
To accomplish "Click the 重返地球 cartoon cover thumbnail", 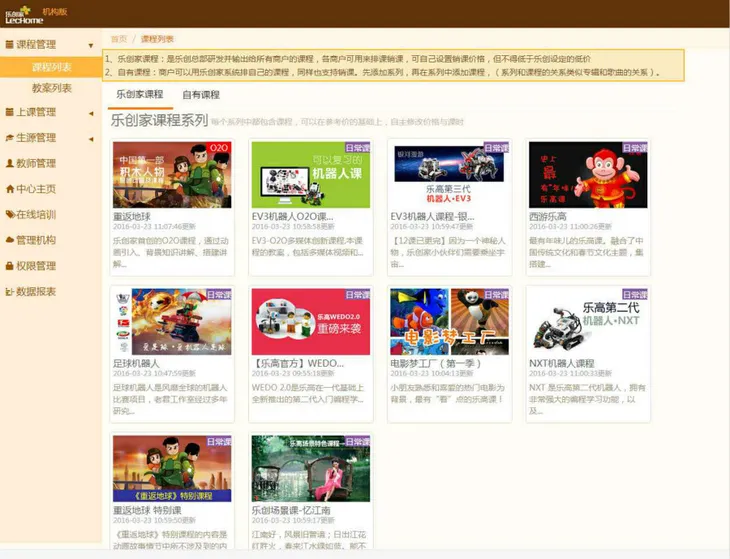I will pyautogui.click(x=172, y=175).
